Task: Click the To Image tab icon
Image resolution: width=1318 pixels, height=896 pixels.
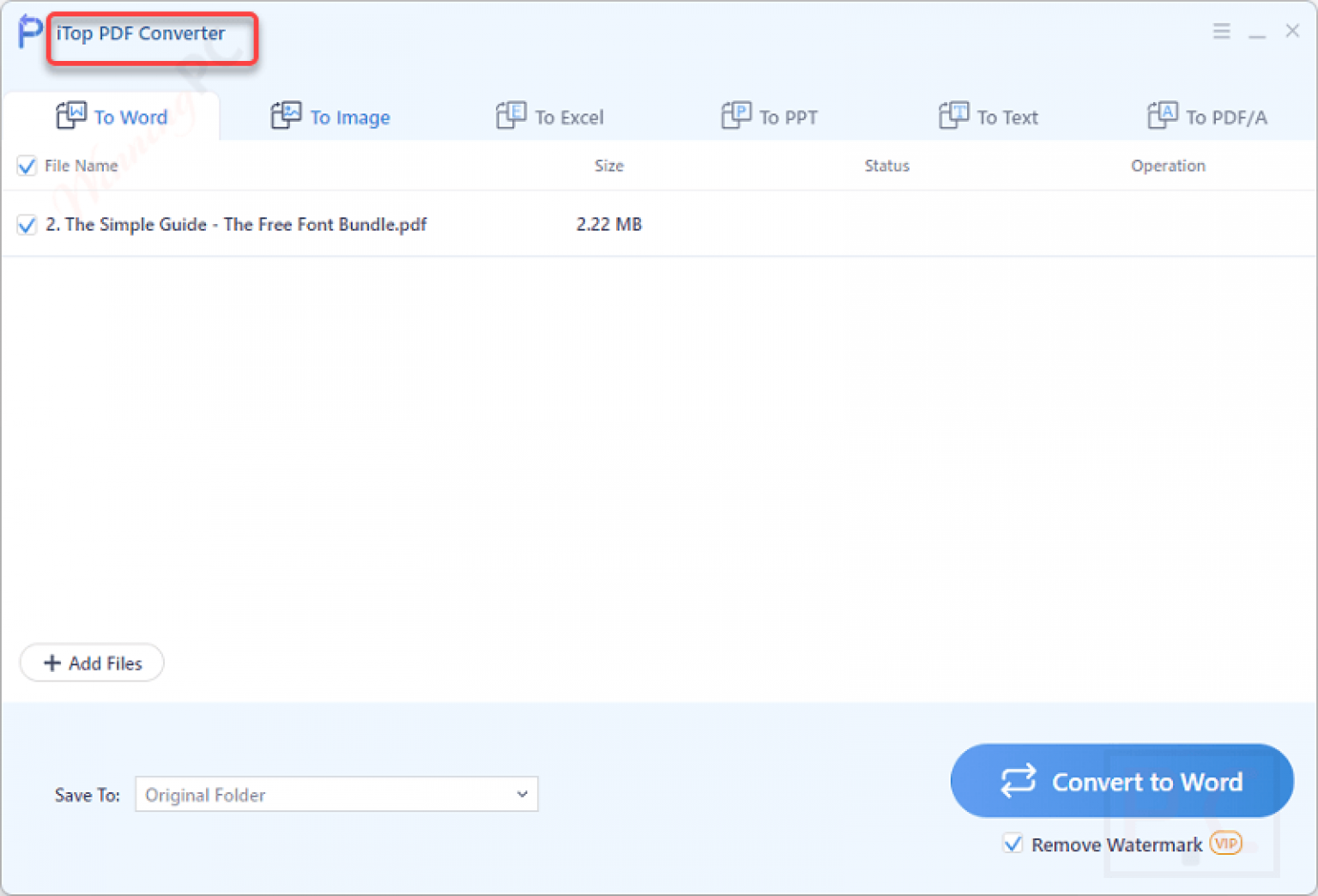Action: pyautogui.click(x=287, y=115)
